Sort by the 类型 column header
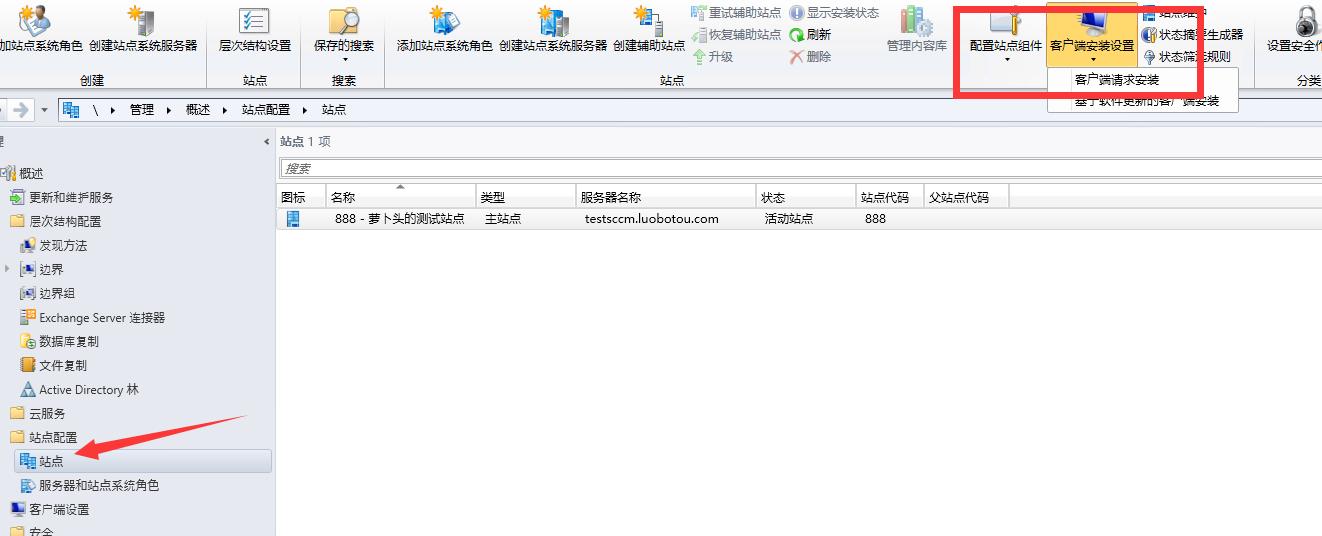The height and width of the screenshot is (536, 1322). pos(526,196)
